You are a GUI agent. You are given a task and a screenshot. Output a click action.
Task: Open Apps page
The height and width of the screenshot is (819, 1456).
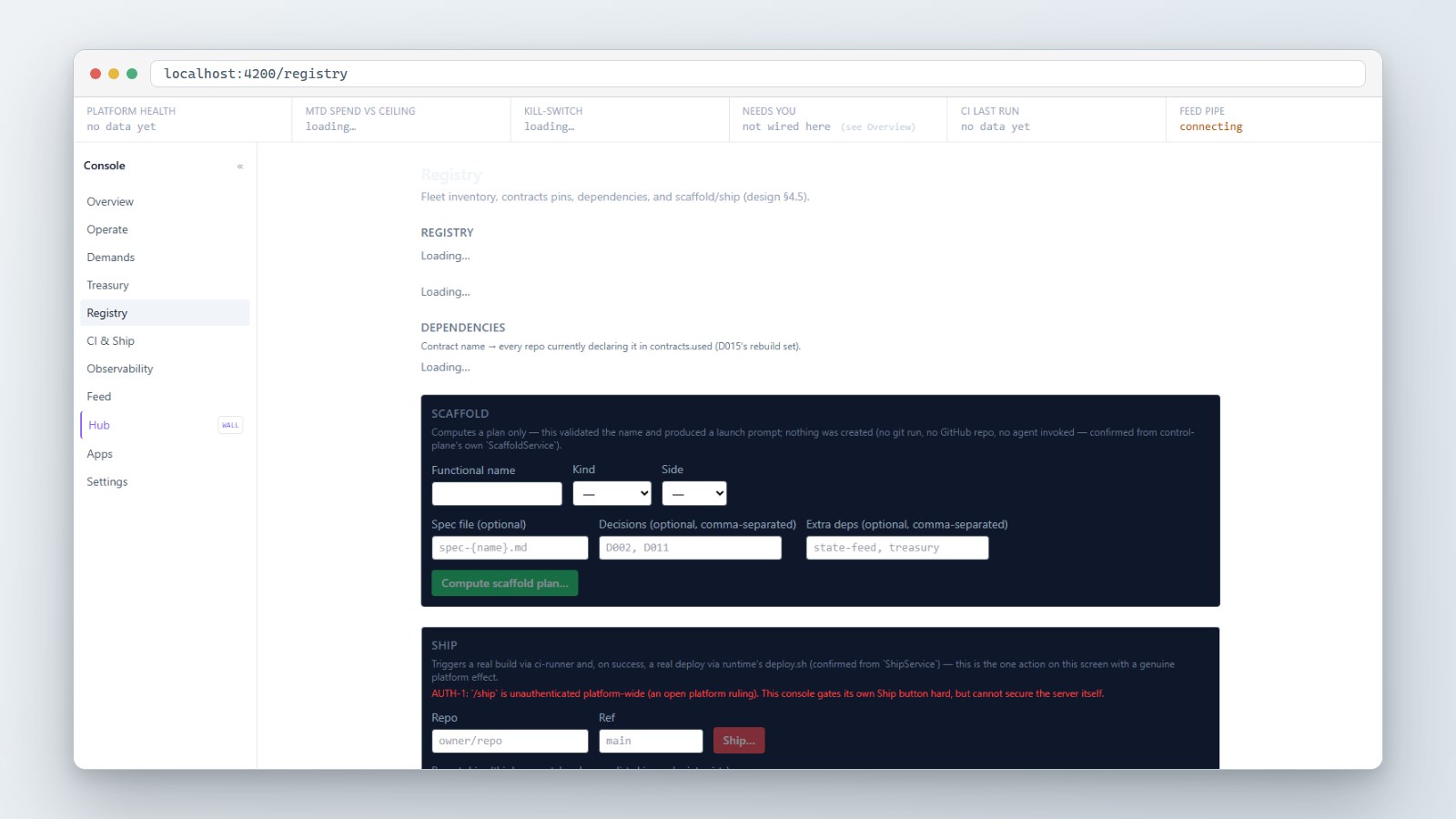click(x=165, y=454)
